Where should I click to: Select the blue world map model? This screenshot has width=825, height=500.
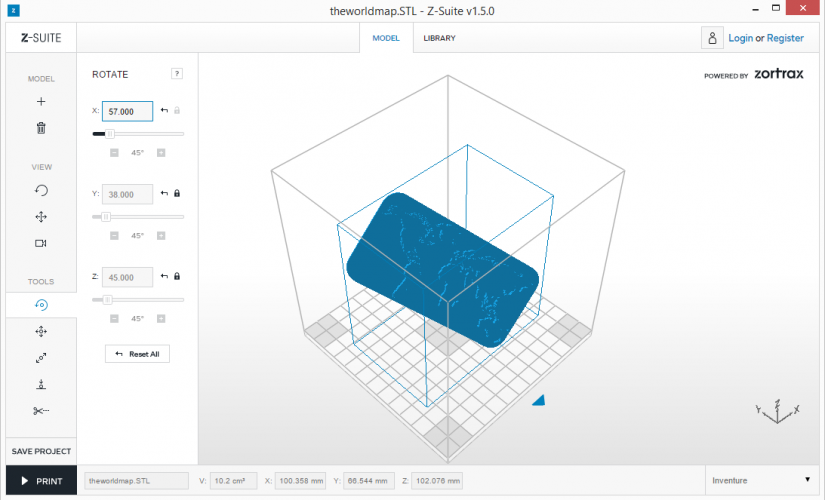pyautogui.click(x=442, y=269)
